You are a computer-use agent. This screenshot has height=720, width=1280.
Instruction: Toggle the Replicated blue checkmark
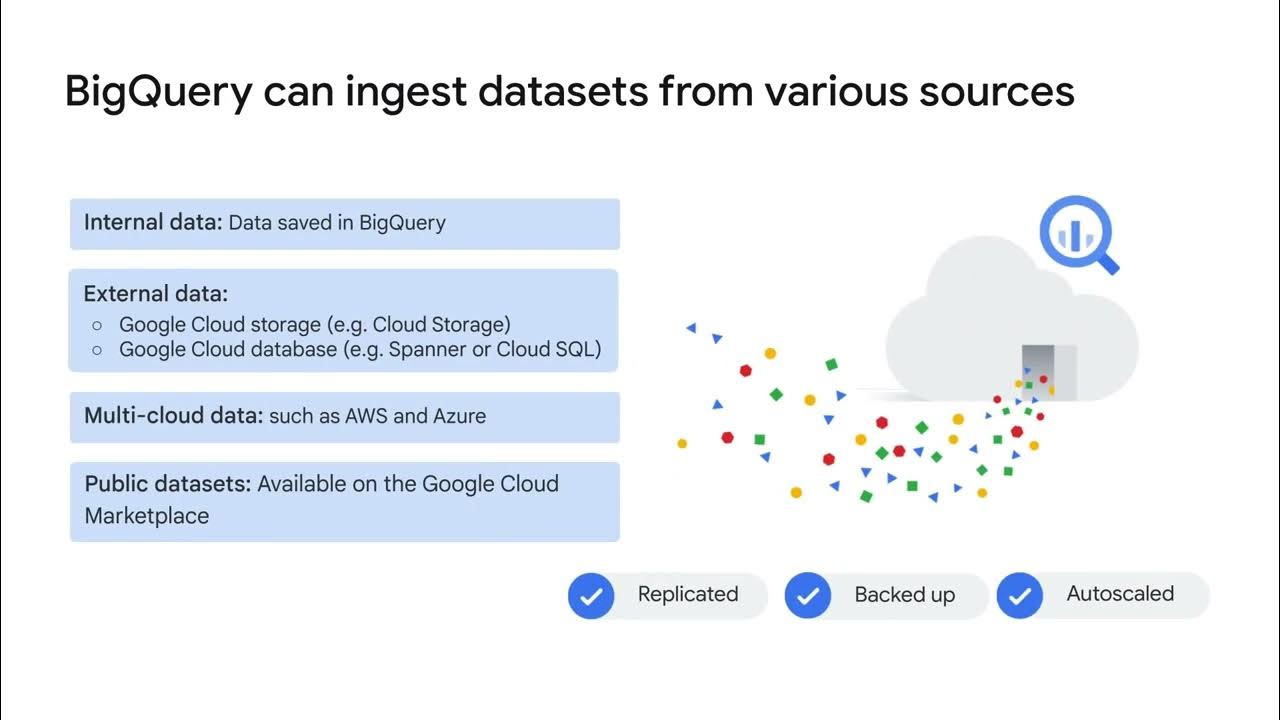591,595
